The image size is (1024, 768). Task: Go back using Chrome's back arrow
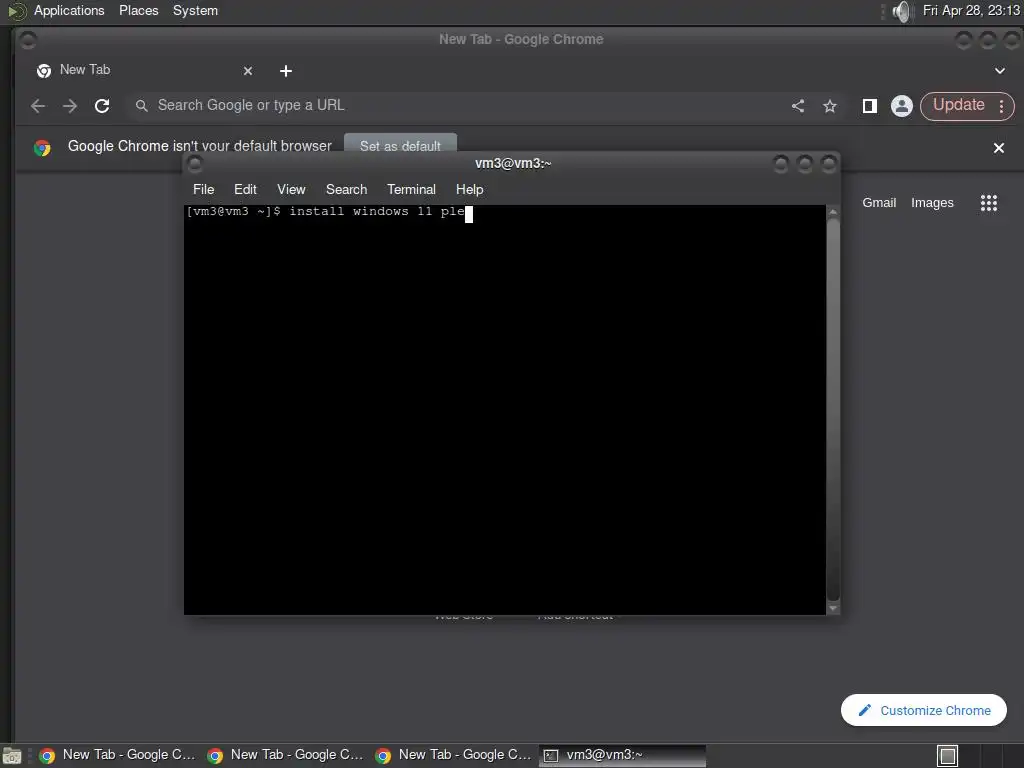coord(38,106)
